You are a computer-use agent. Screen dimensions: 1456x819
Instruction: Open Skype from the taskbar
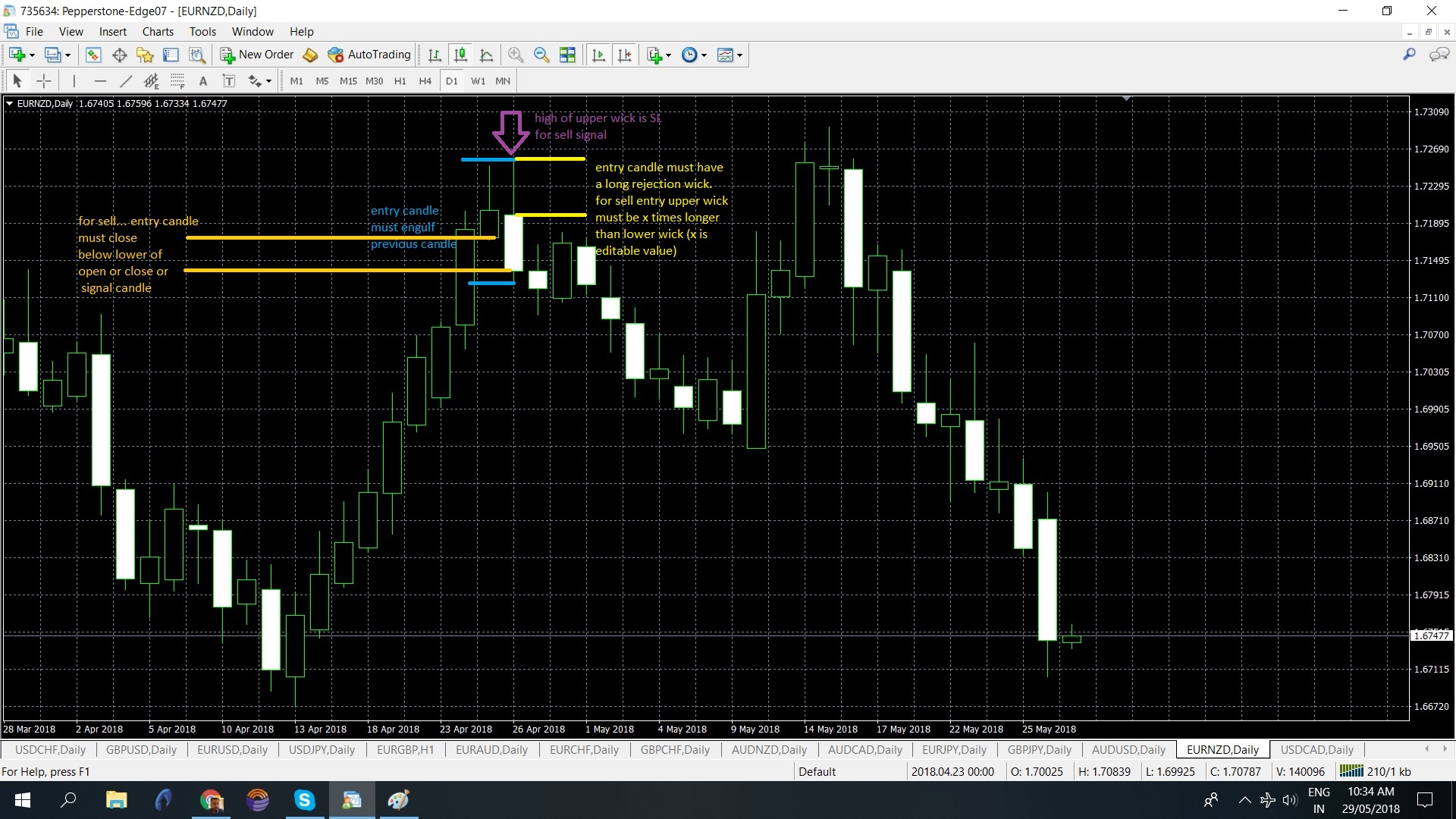(x=305, y=800)
